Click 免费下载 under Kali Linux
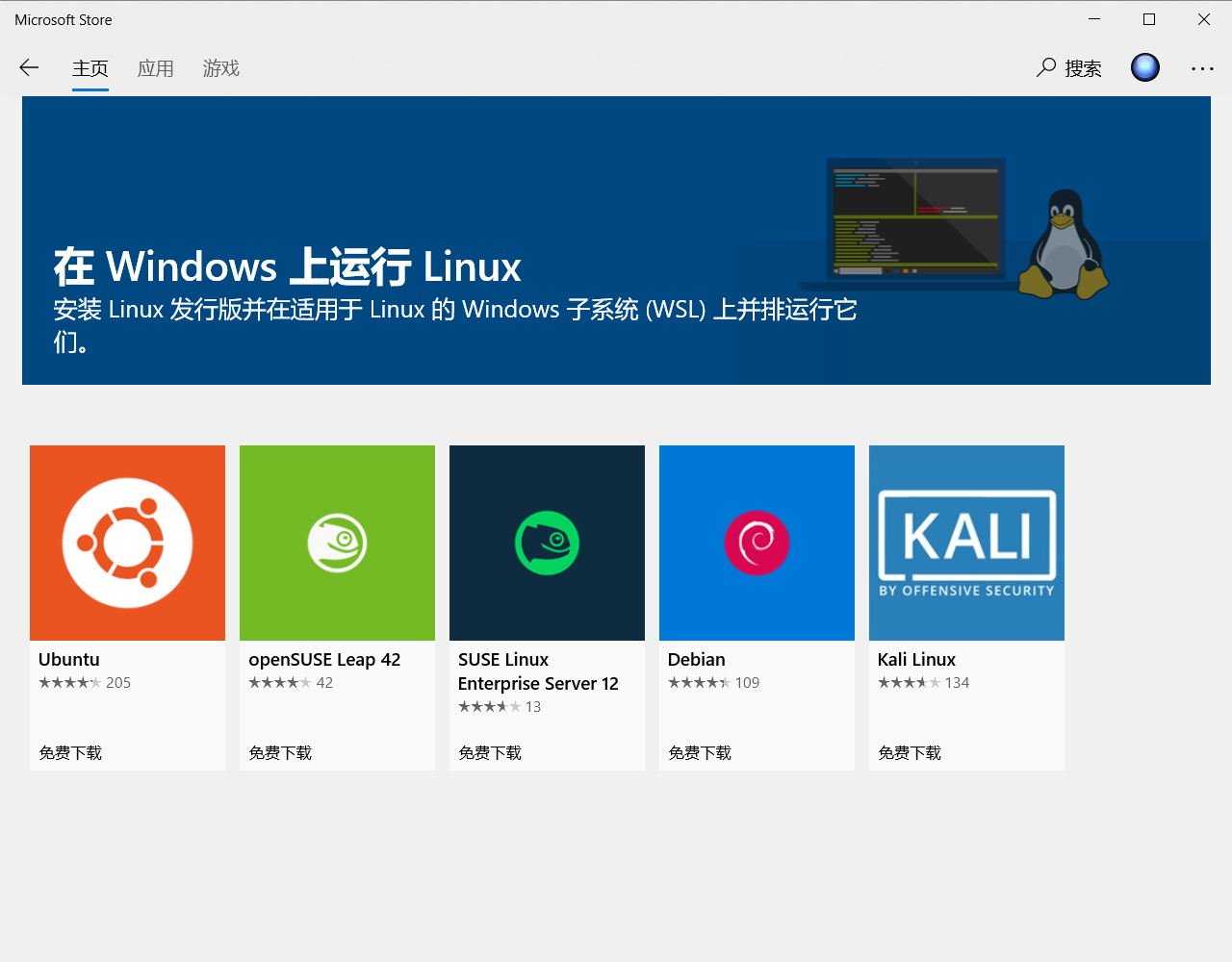This screenshot has width=1232, height=962. [910, 752]
